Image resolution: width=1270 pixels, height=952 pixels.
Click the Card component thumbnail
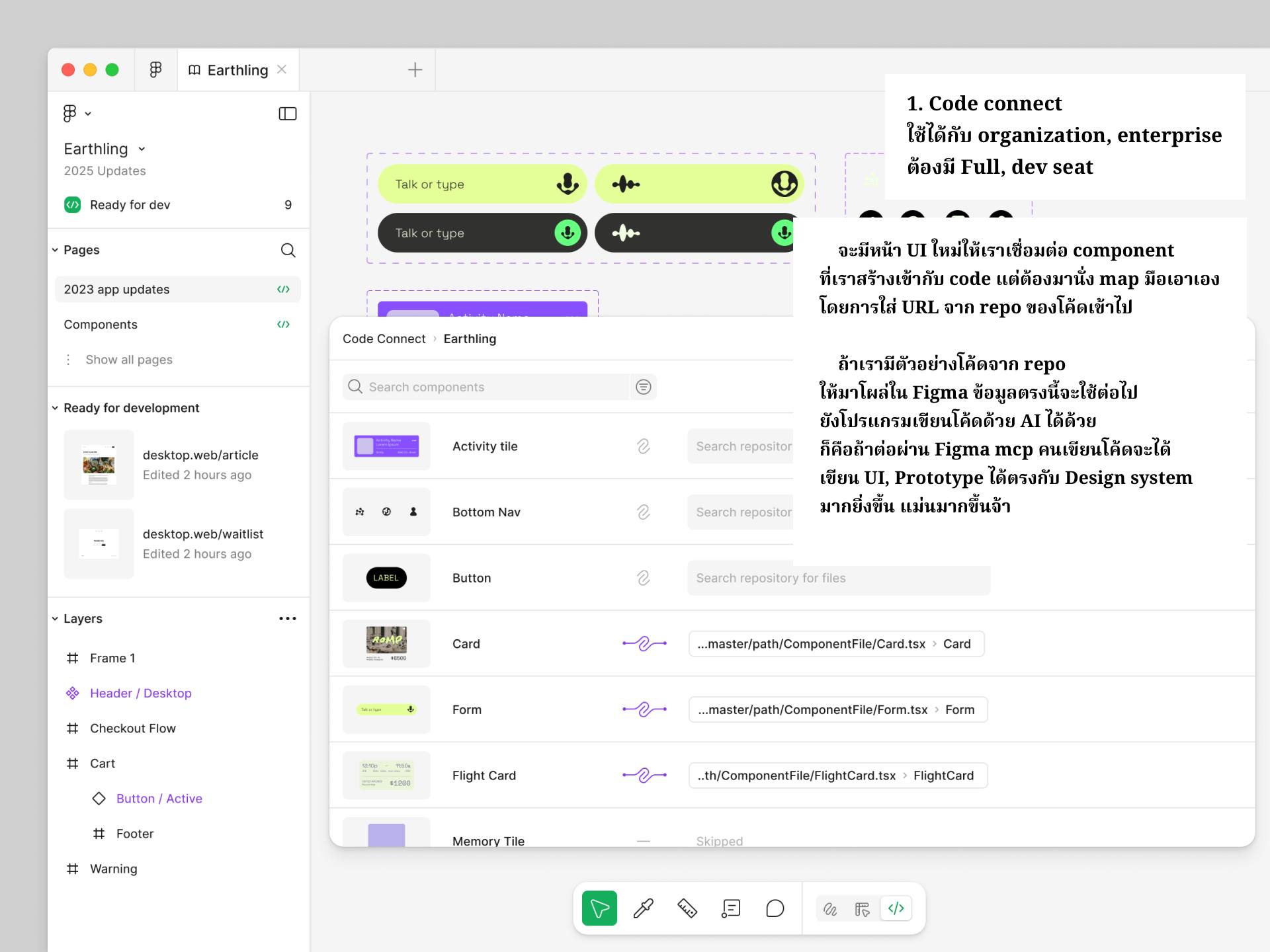pos(386,644)
